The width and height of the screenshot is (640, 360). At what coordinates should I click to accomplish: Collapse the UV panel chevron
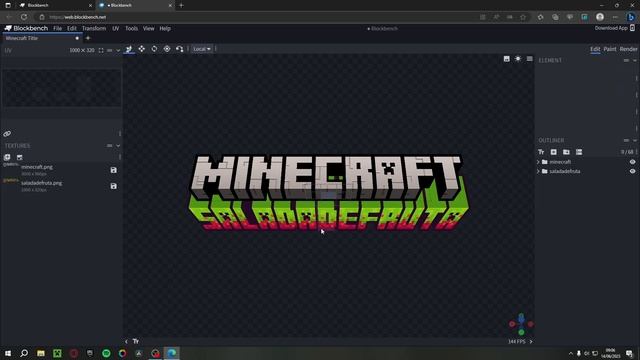click(x=118, y=50)
